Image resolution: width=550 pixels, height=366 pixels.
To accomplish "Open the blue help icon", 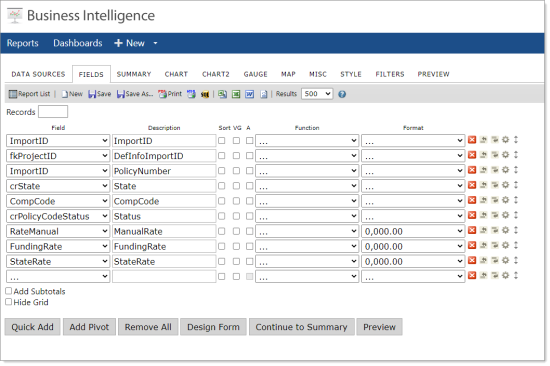I will [342, 94].
